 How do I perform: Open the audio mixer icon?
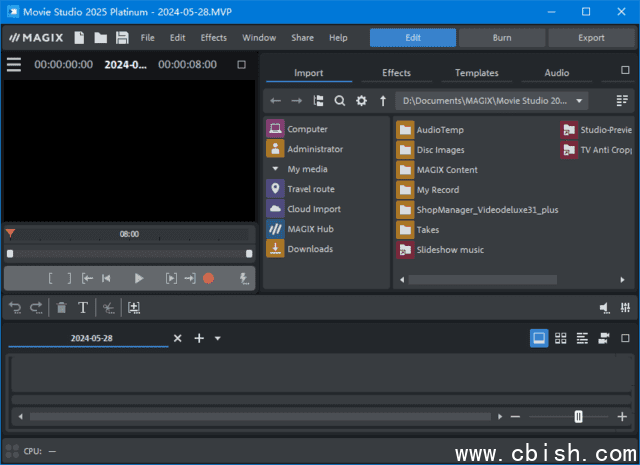point(624,308)
